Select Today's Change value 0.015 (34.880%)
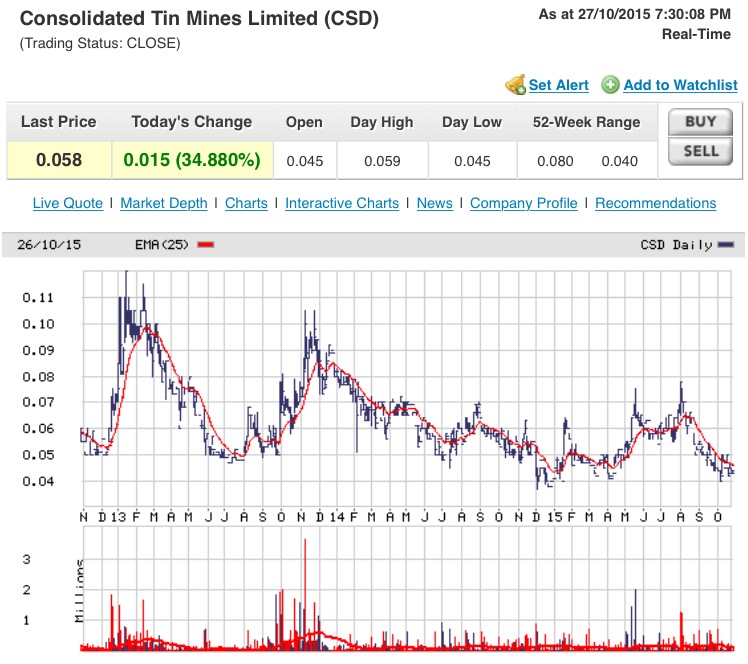Image resolution: width=748 pixels, height=664 pixels. pos(192,160)
